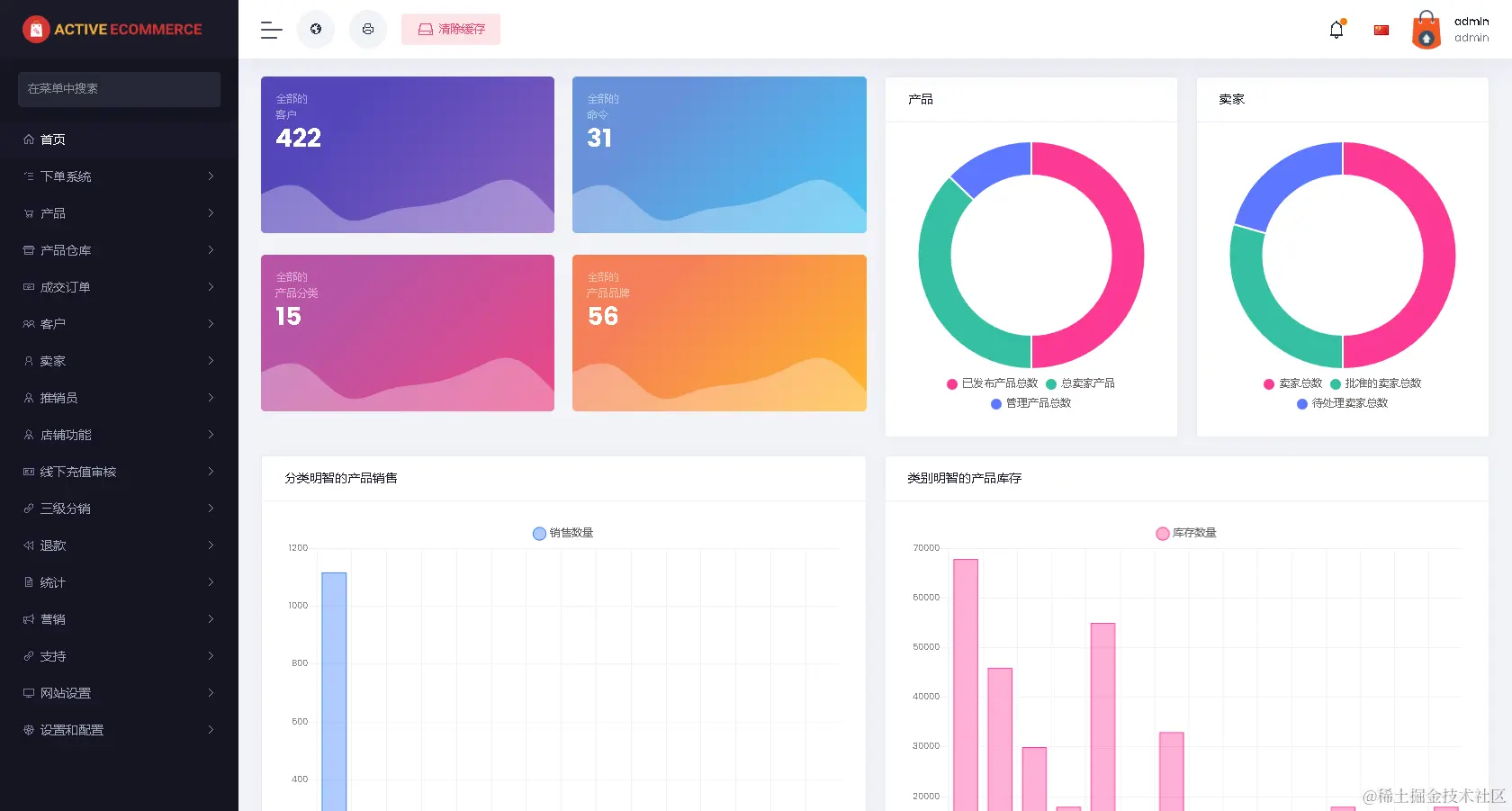Click the 网站设置 monitor icon
The width and height of the screenshot is (1512, 811).
pos(29,693)
